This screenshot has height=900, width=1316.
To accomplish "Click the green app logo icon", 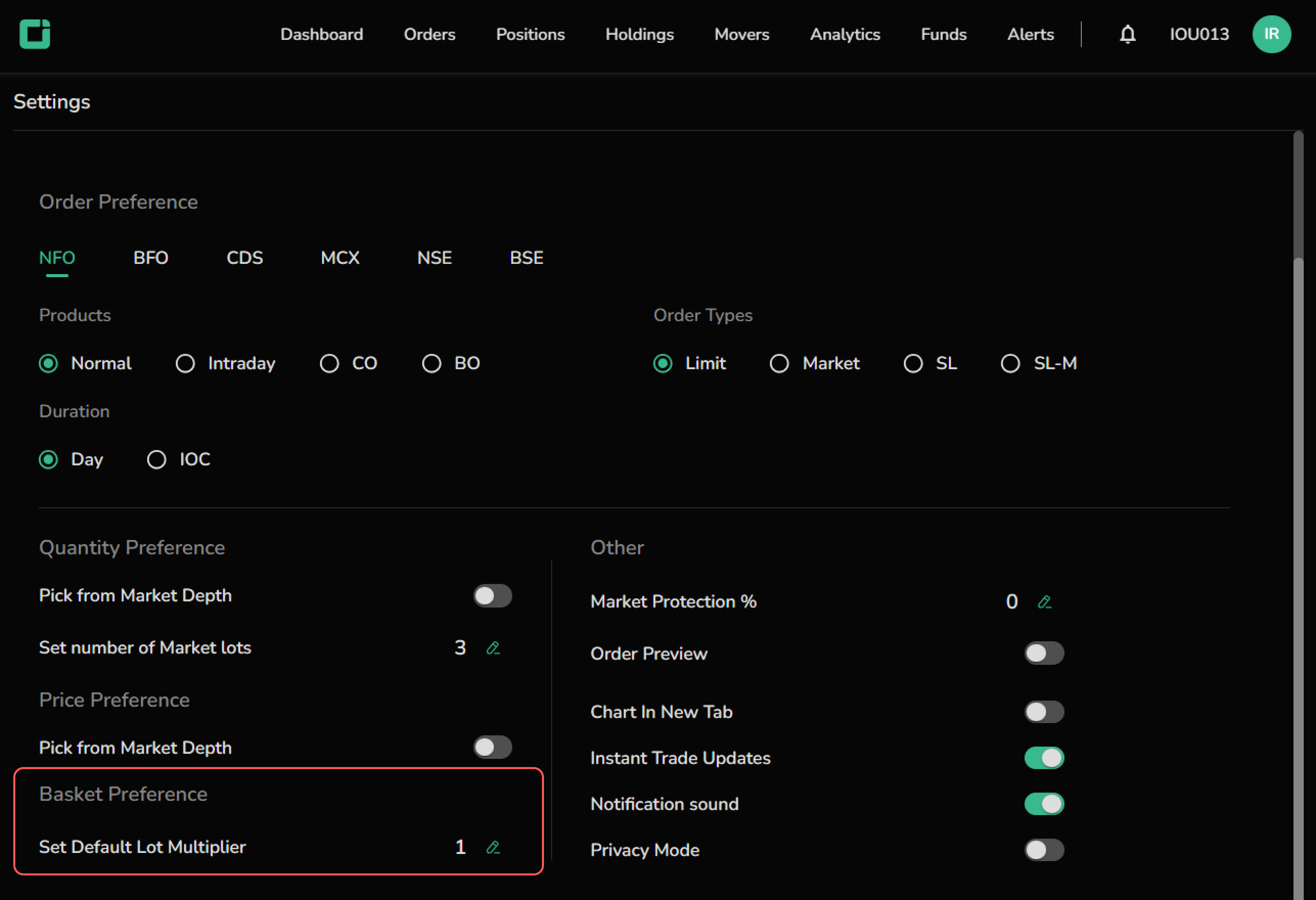I will (35, 34).
